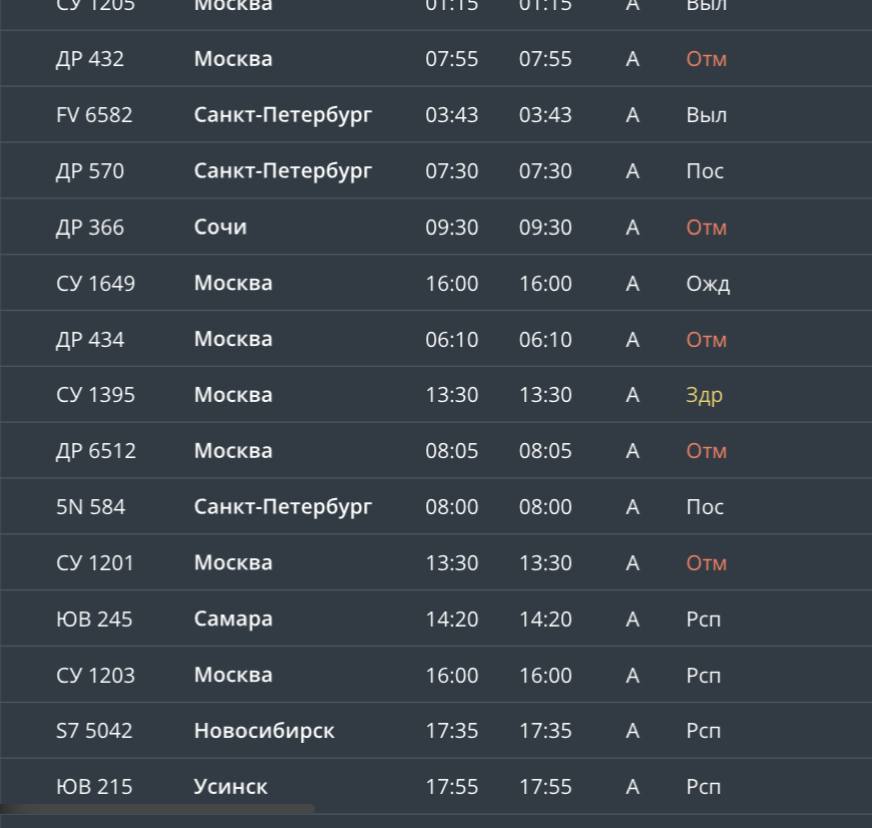Click the horizontal scrollbar at the bottom
This screenshot has width=872, height=828.
click(x=157, y=808)
